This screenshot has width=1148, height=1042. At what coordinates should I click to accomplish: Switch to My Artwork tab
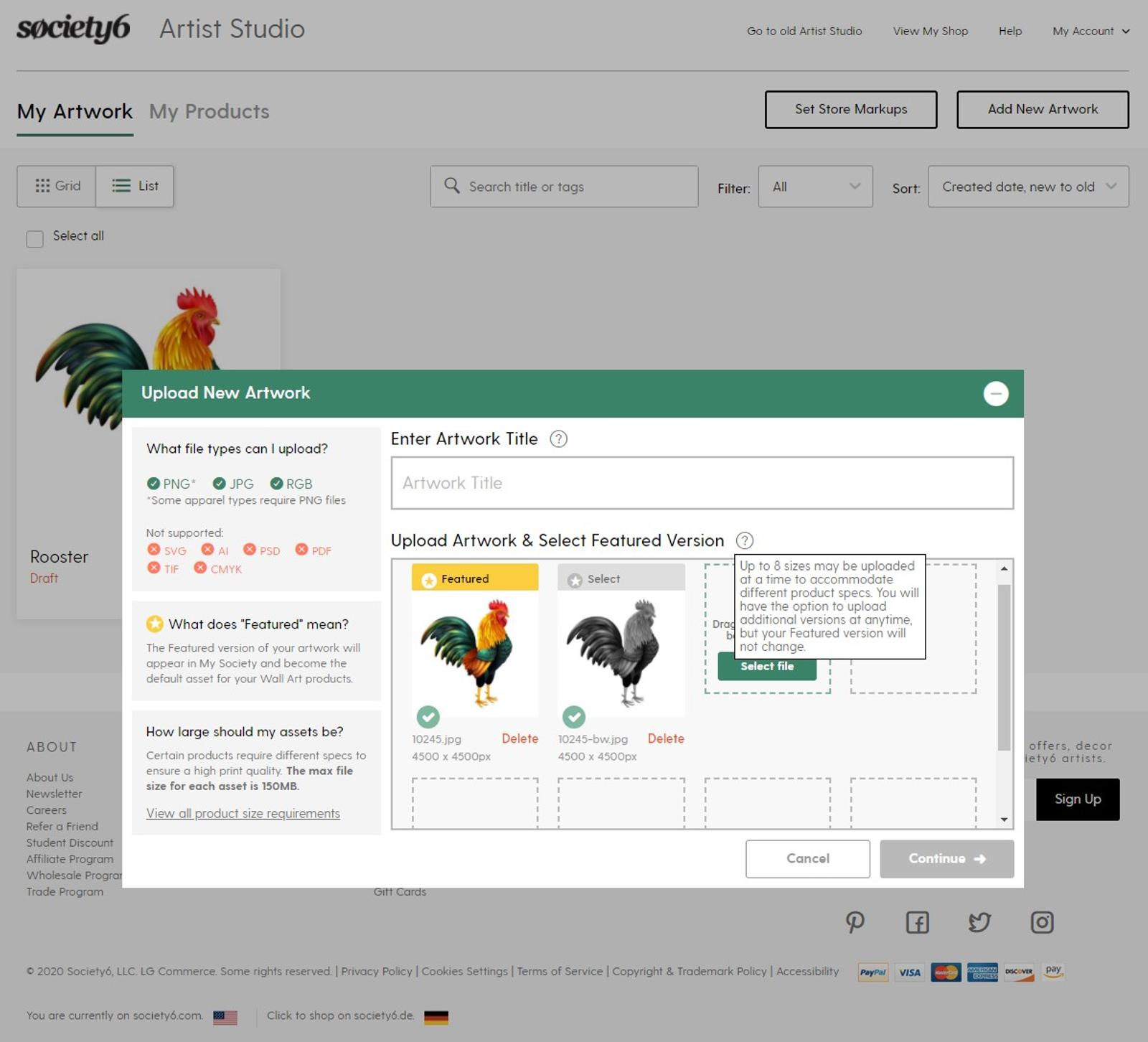tap(75, 111)
